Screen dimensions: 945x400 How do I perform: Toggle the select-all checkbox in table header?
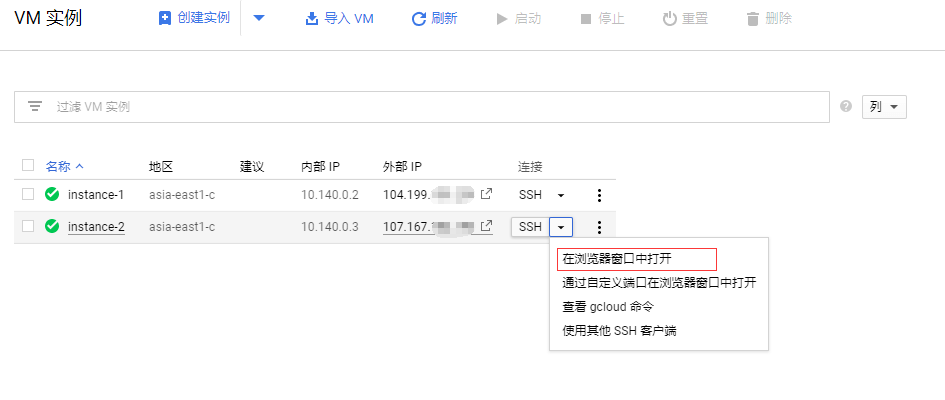[28, 165]
